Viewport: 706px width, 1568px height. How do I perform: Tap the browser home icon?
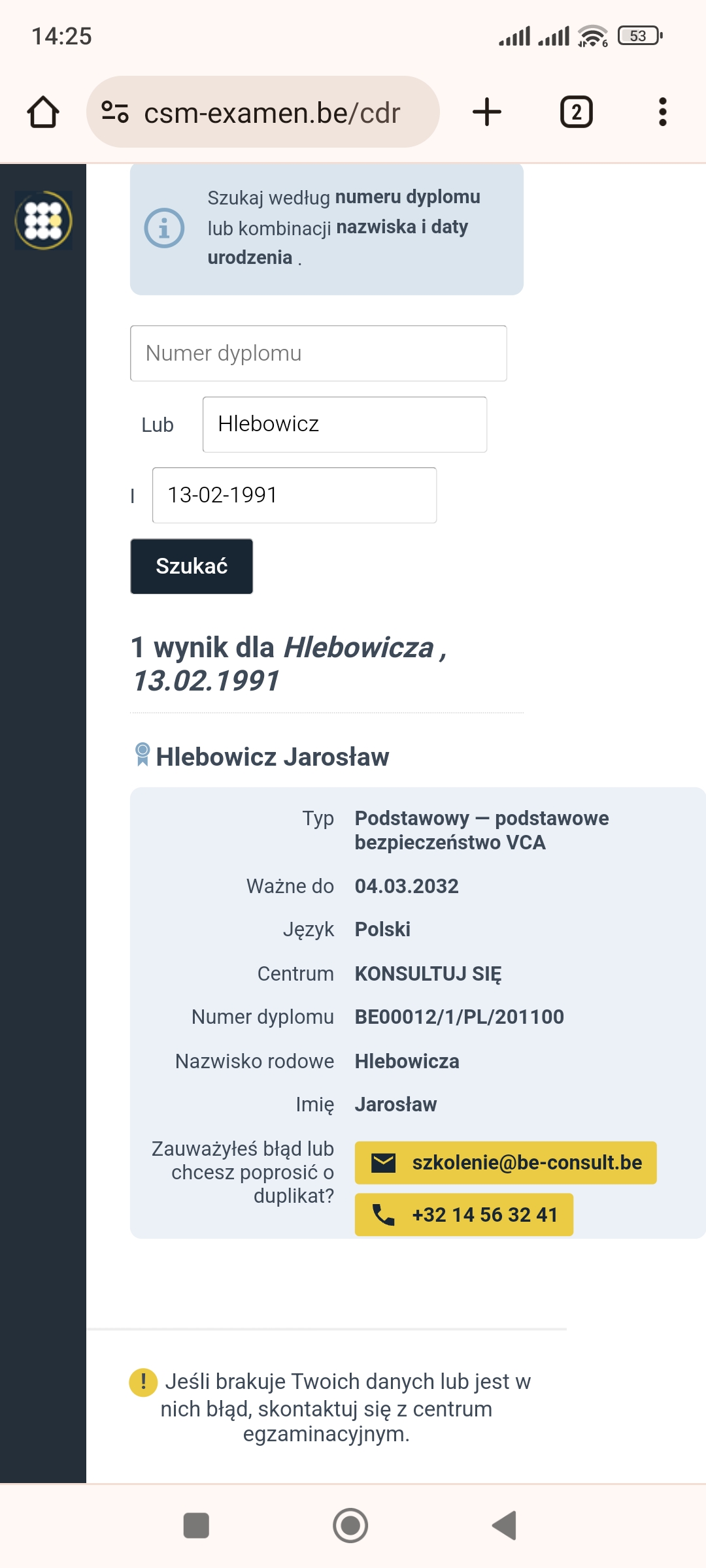43,112
